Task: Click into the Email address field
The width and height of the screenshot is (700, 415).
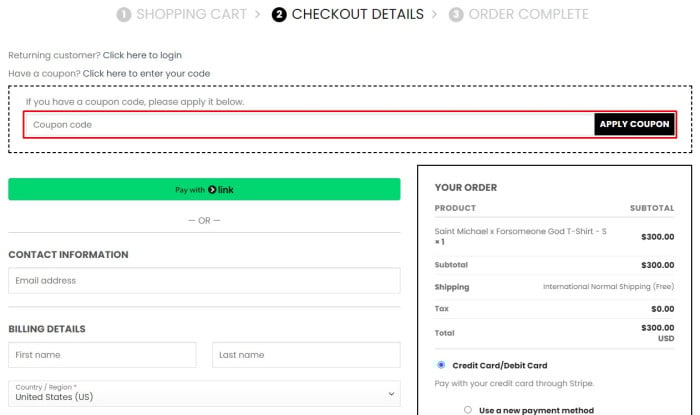Action: 204,281
